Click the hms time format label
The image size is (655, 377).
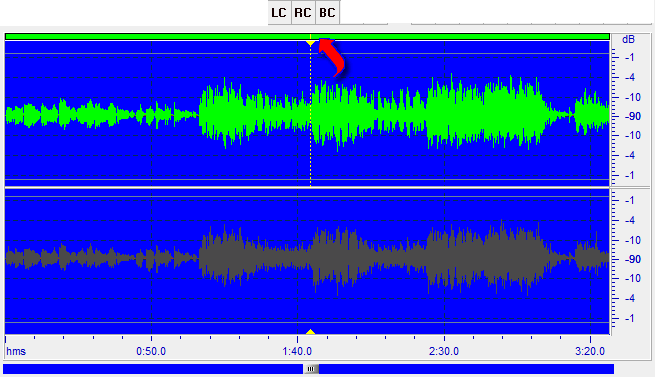[16, 351]
